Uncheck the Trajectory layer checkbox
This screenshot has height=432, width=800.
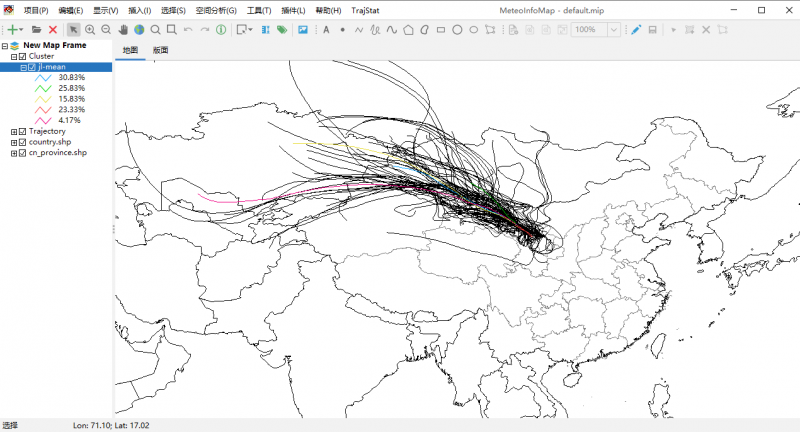(x=22, y=131)
